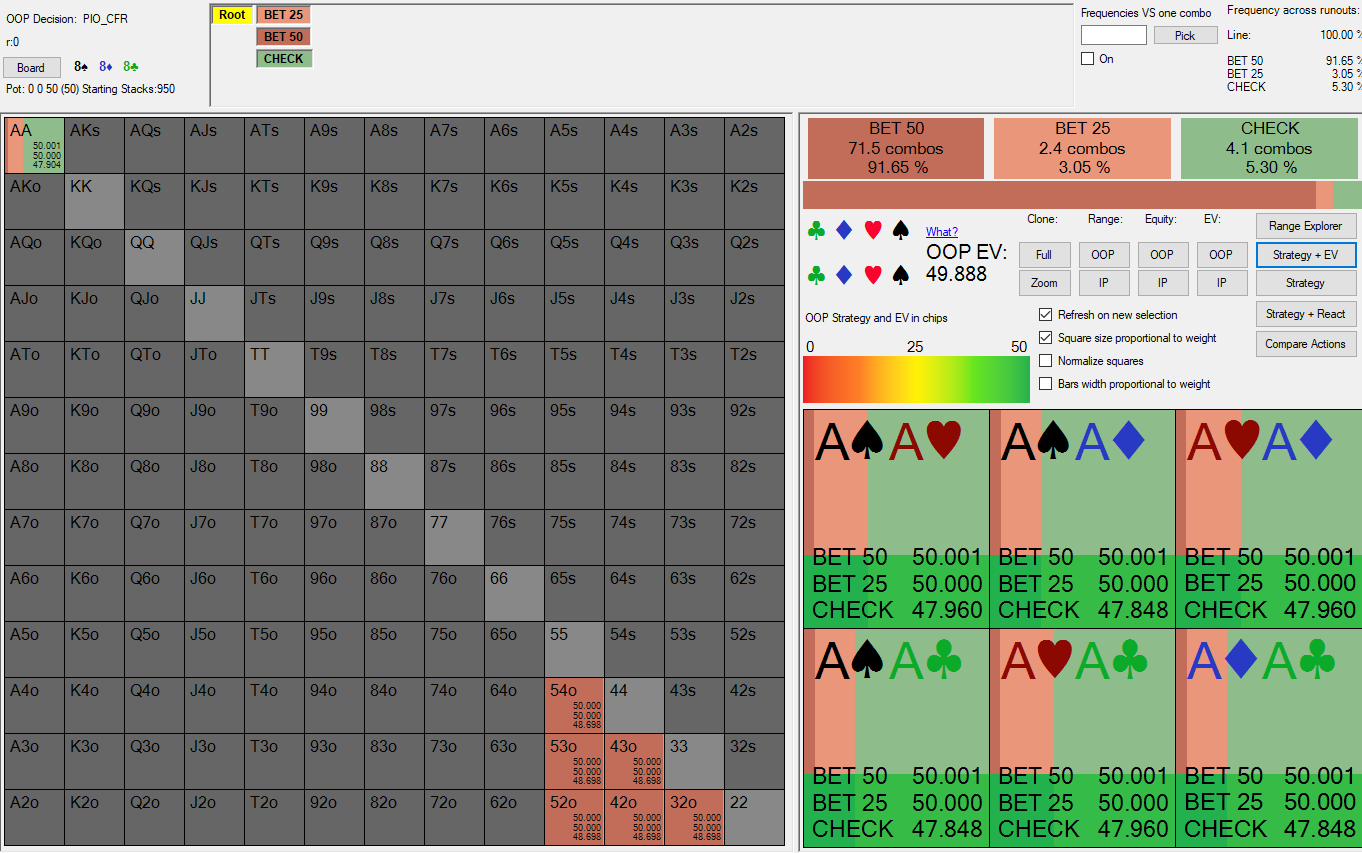Screen dimensions: 1362x853
Task: Filter by diamonds in the upper suit row
Action: pyautogui.click(x=844, y=231)
